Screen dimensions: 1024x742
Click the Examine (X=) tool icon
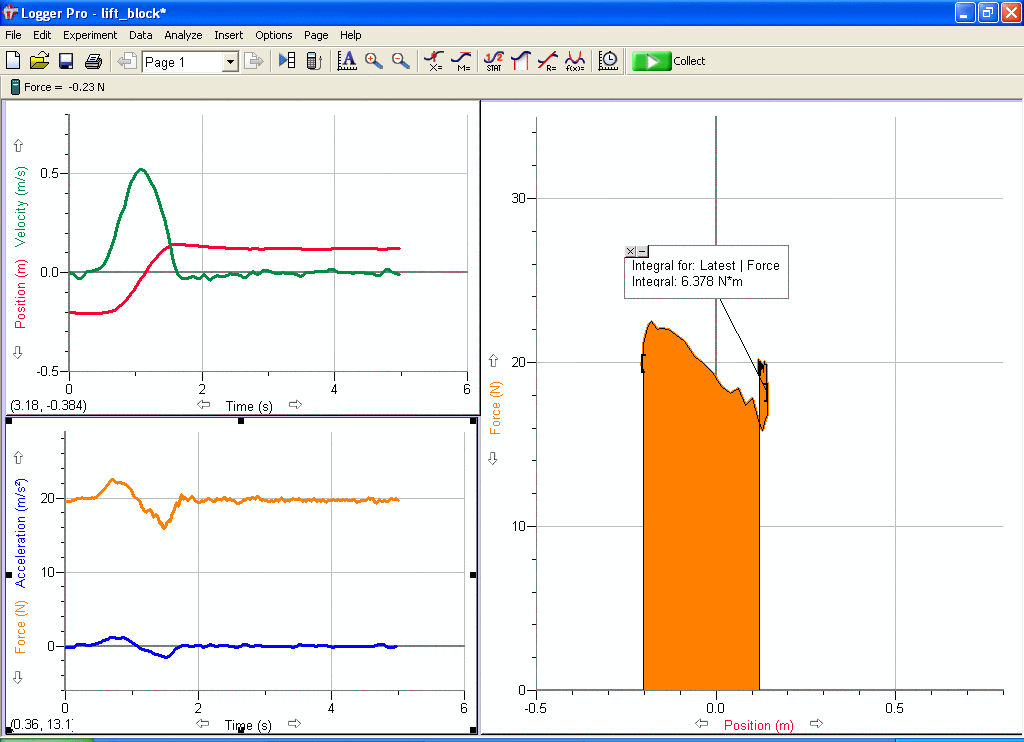434,61
